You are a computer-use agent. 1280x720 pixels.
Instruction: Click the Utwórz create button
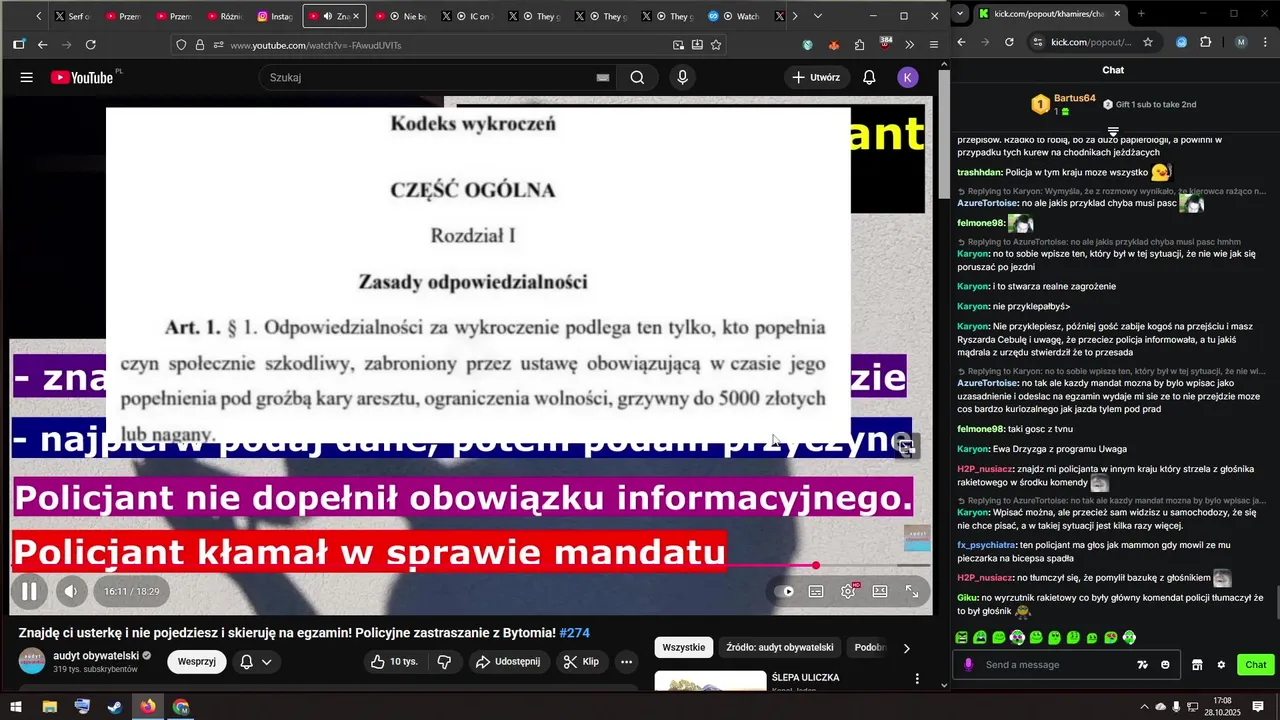815,77
